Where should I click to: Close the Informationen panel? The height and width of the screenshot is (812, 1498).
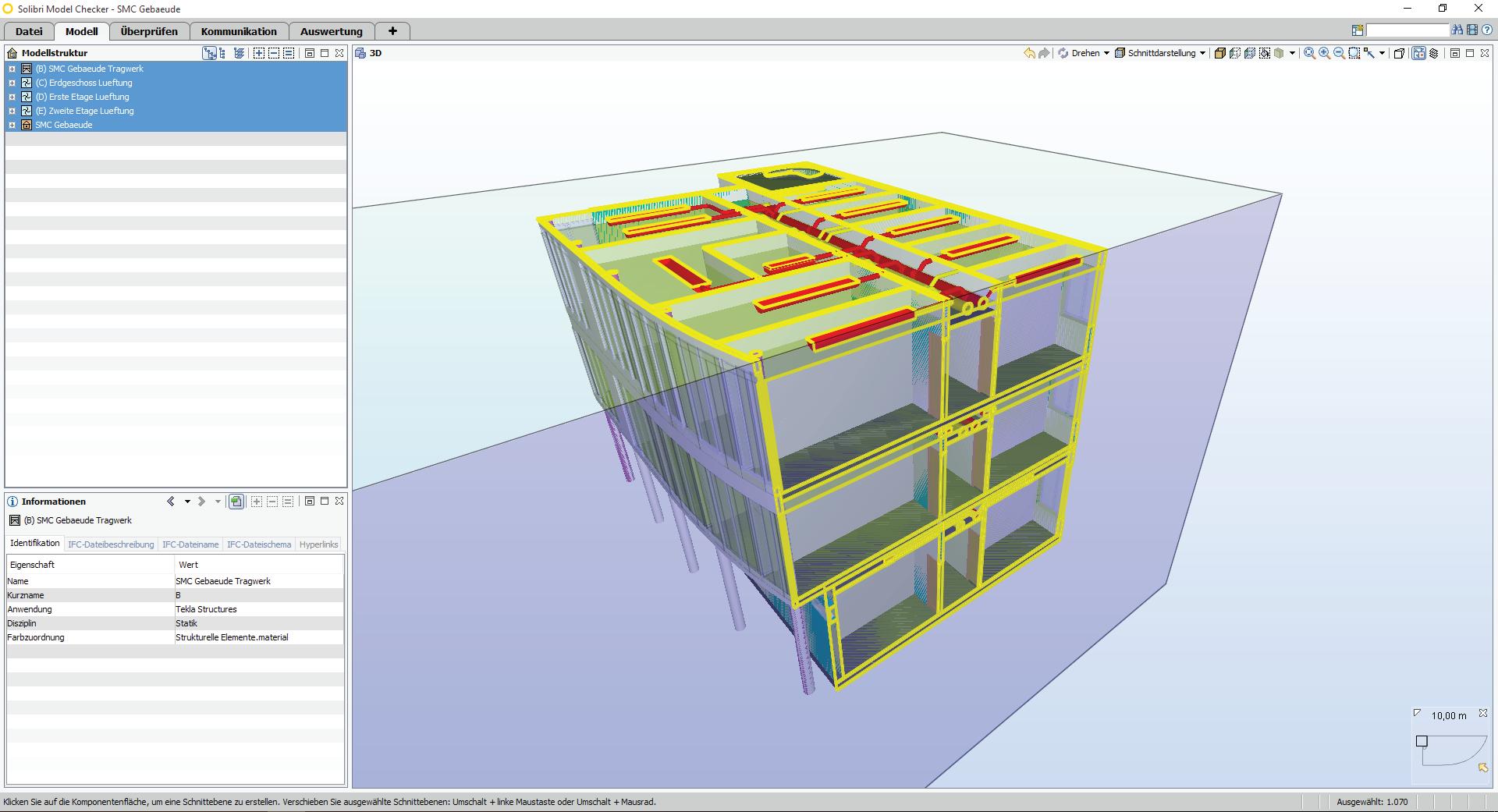click(x=339, y=502)
